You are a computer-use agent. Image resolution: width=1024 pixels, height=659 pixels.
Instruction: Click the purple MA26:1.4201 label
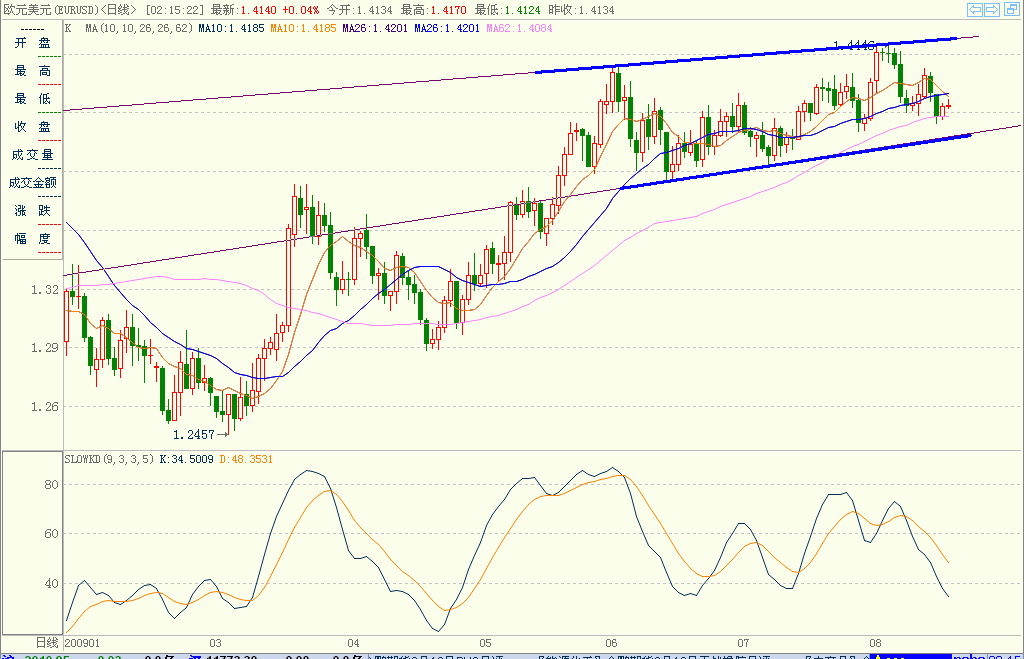(375, 28)
